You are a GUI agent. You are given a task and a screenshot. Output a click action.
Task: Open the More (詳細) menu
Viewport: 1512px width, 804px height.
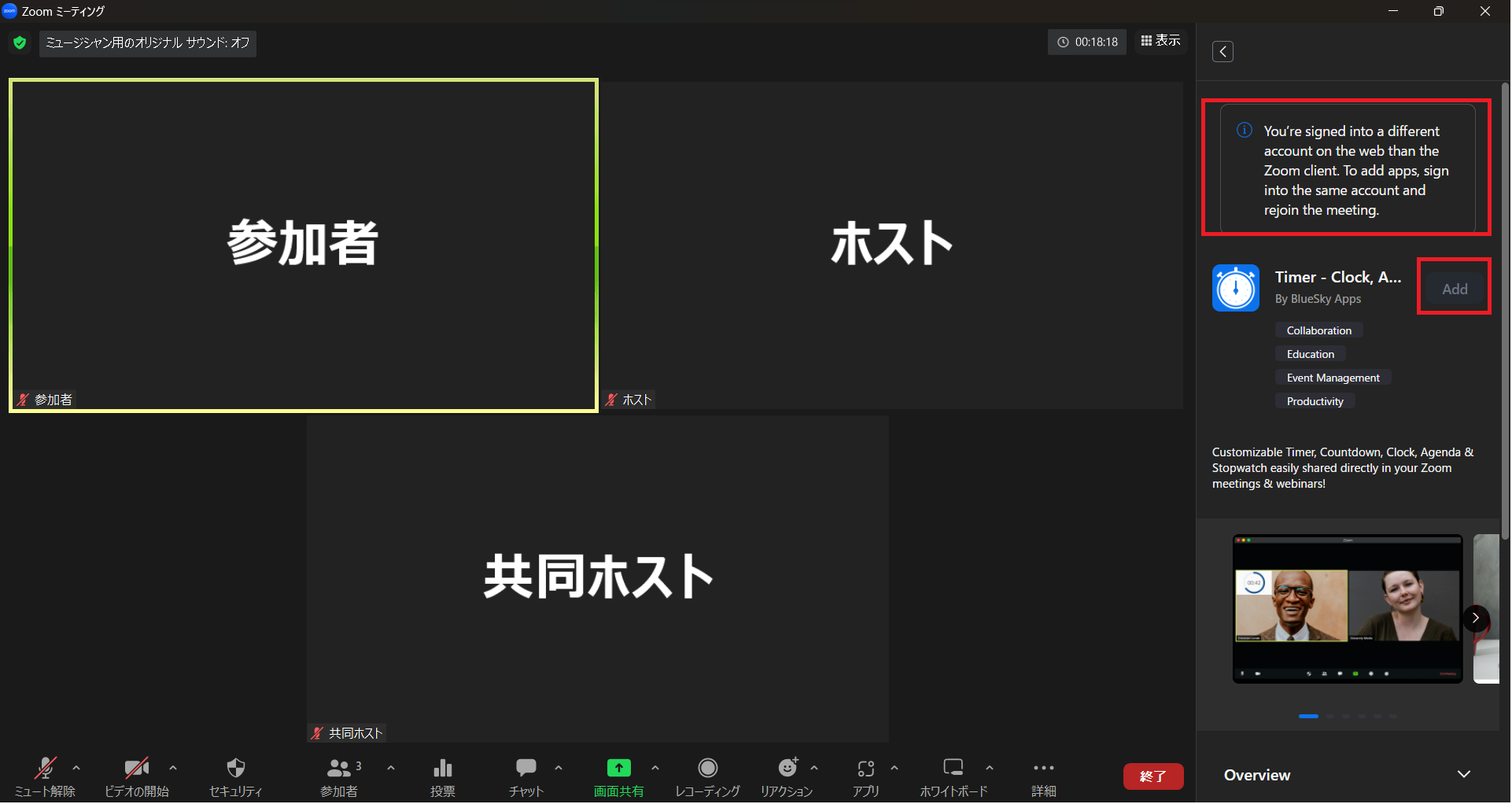[x=1043, y=769]
